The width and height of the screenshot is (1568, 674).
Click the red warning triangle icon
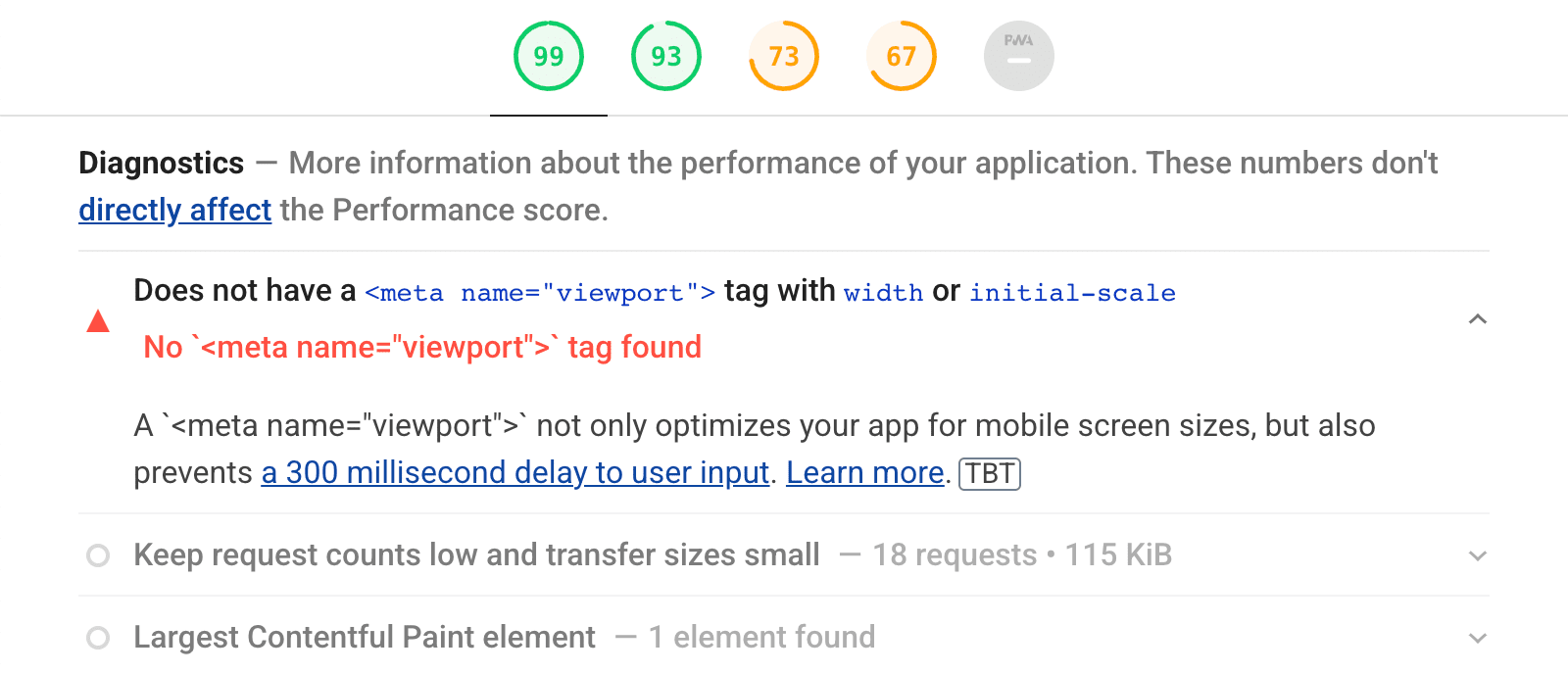pyautogui.click(x=97, y=320)
